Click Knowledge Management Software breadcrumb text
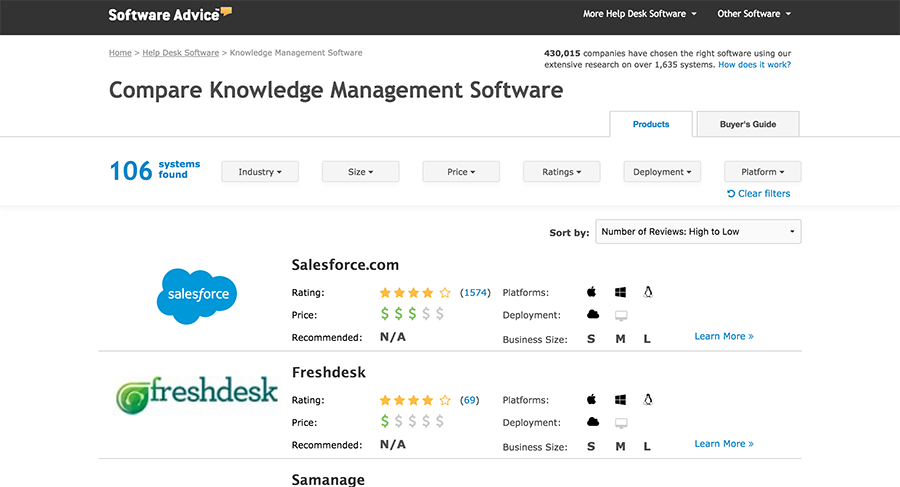 point(296,53)
